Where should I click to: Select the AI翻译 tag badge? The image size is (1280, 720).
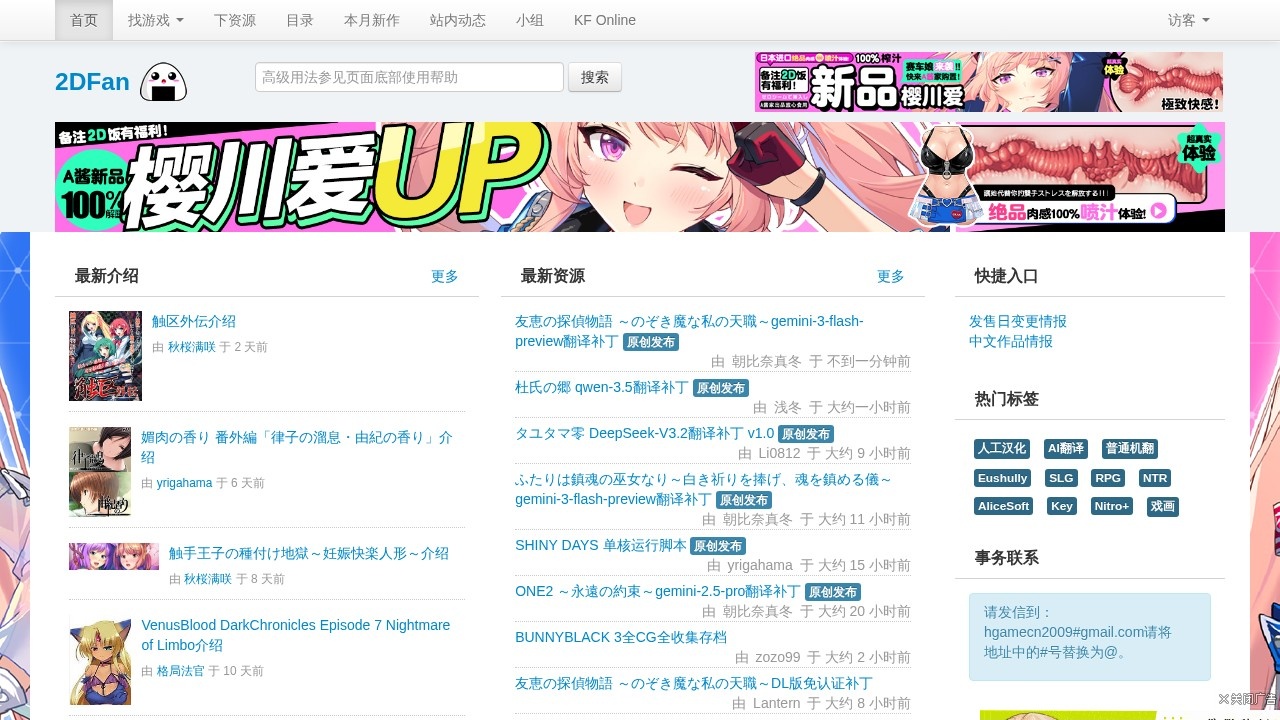[1065, 449]
